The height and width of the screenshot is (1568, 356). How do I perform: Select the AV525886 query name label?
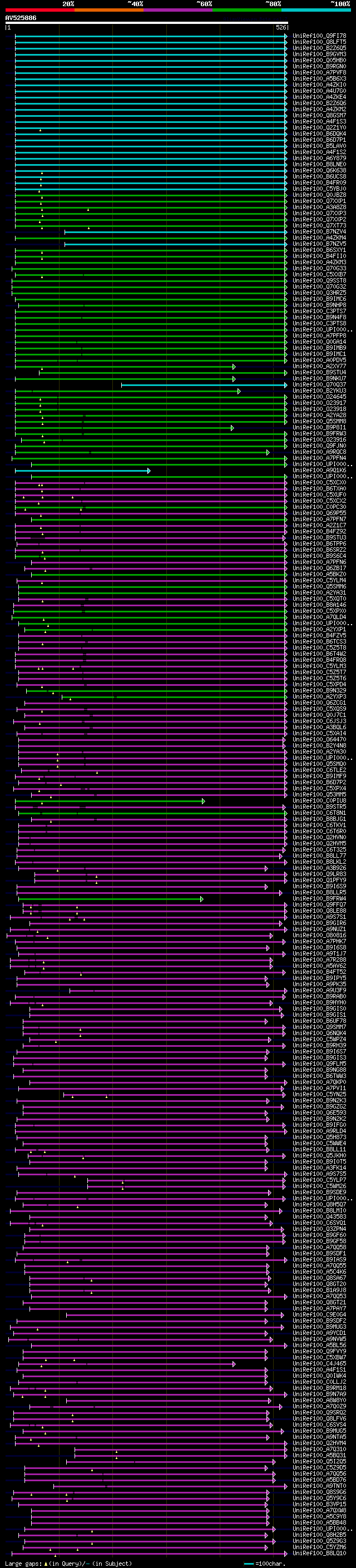pos(21,18)
